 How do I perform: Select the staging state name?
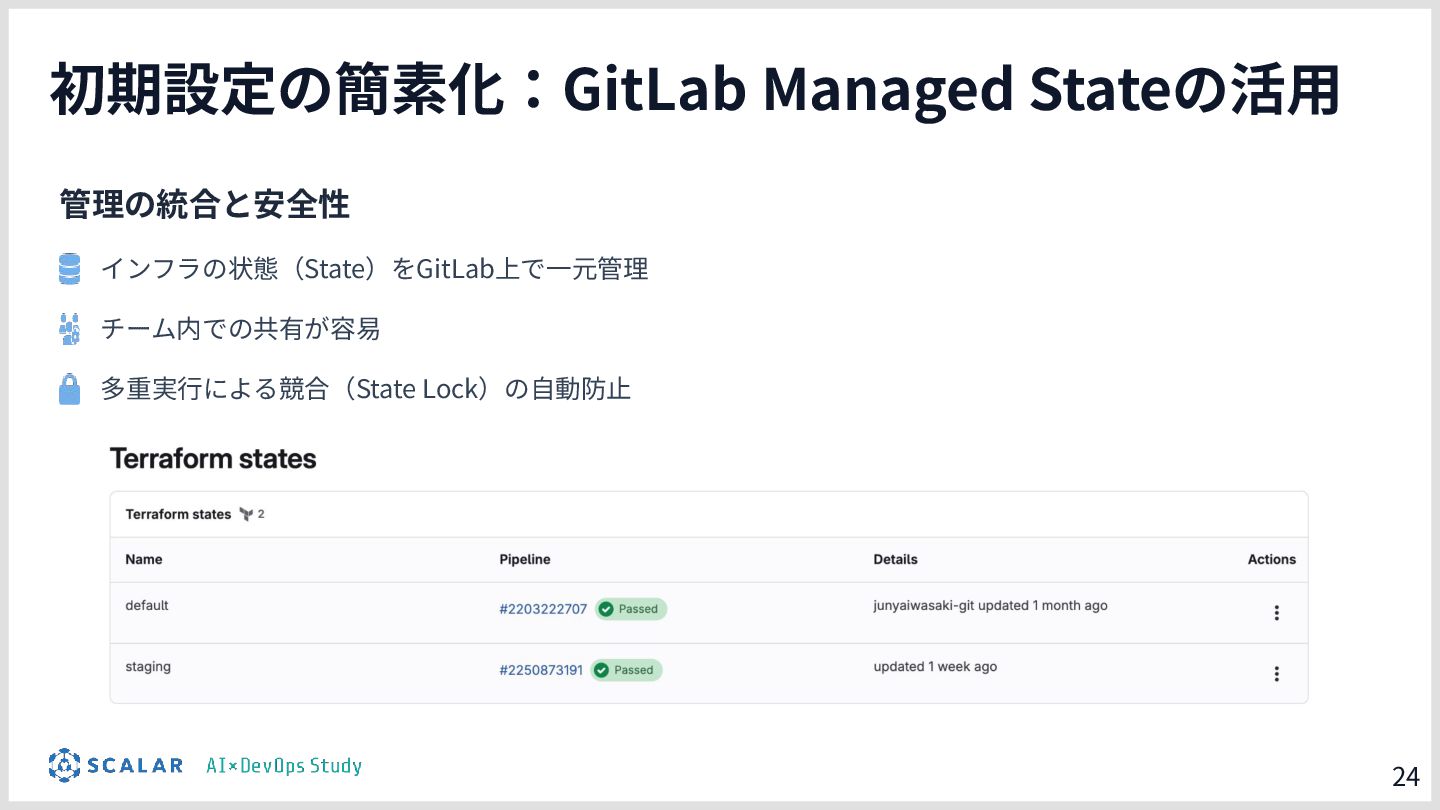click(148, 666)
